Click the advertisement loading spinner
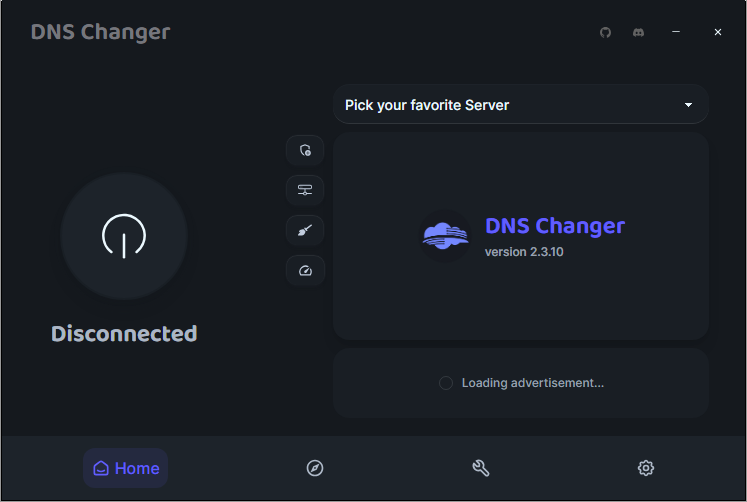Screen dimensions: 747x502 (x=446, y=383)
